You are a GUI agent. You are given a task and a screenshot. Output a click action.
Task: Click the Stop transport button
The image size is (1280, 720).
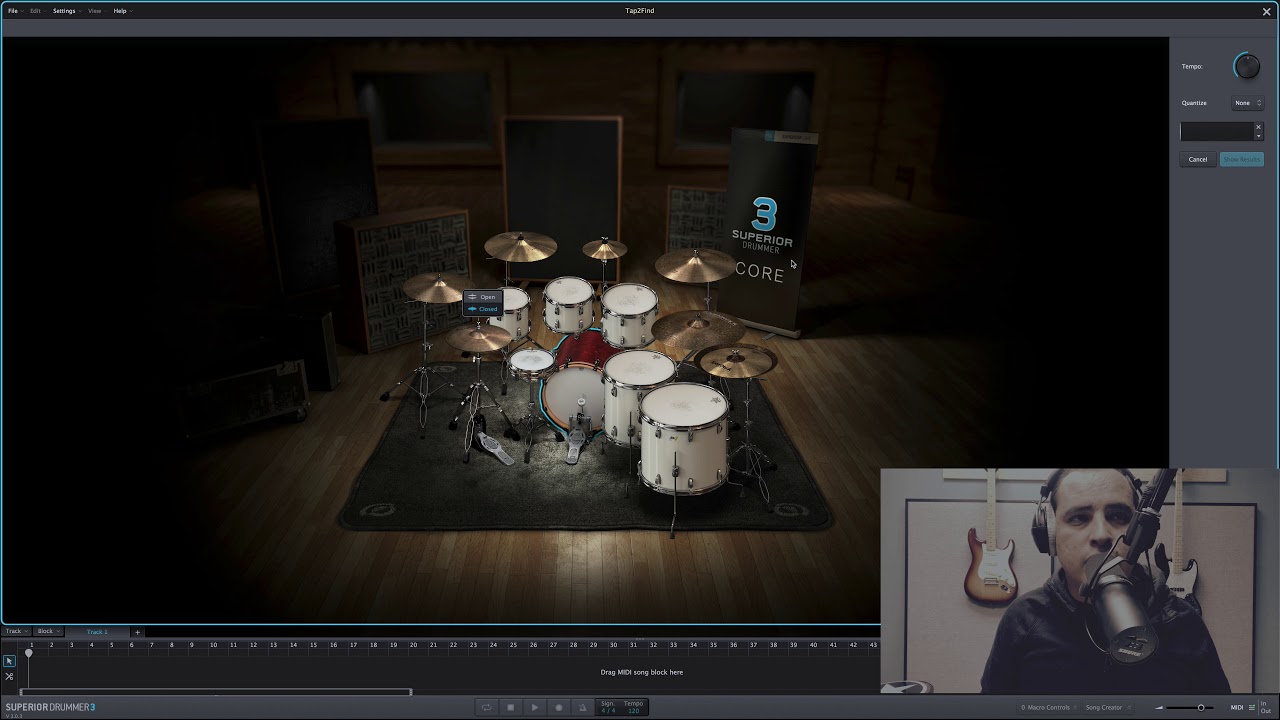pos(510,707)
